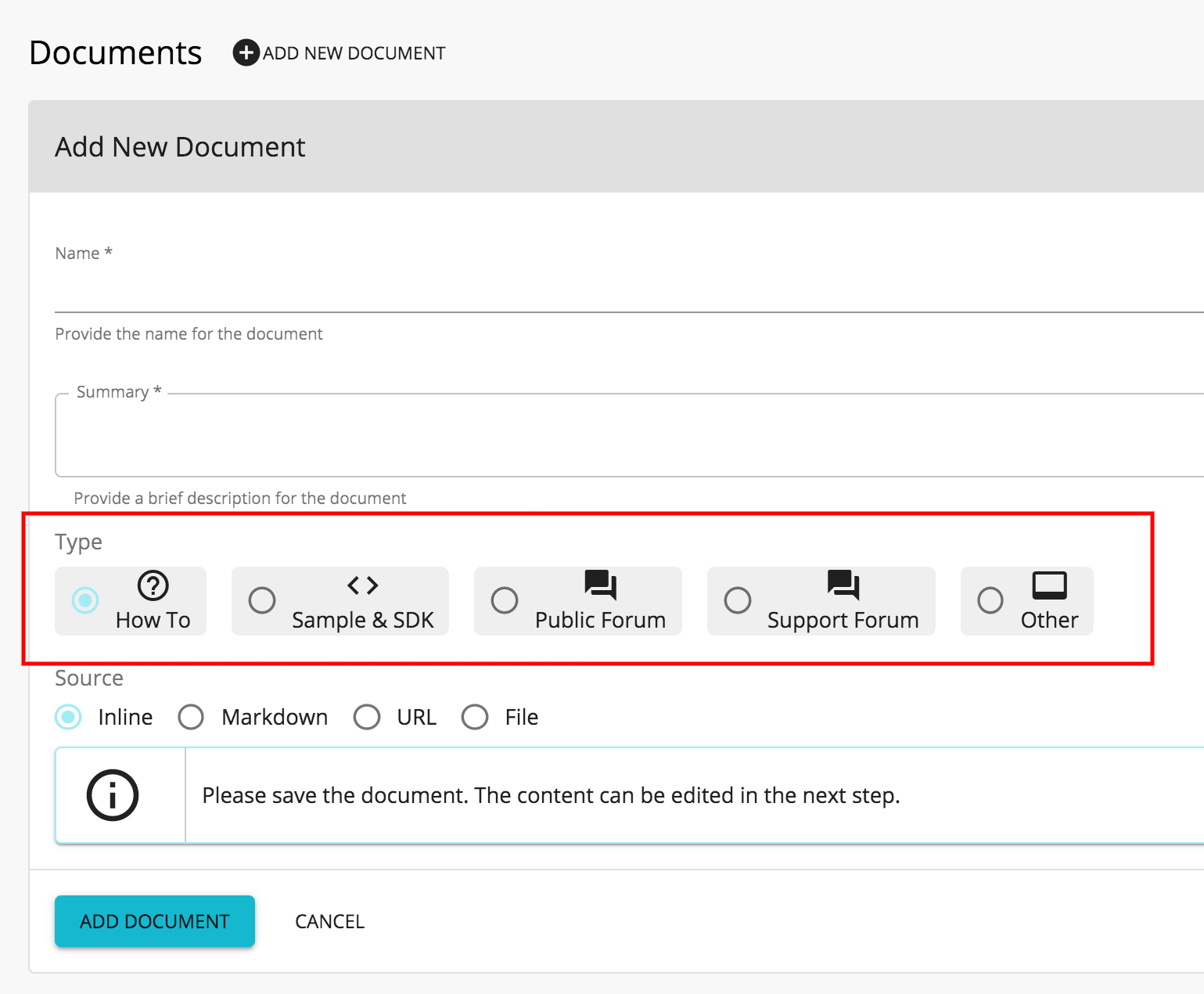This screenshot has width=1204, height=994.
Task: Choose Public Forum as the type
Action: tap(505, 601)
